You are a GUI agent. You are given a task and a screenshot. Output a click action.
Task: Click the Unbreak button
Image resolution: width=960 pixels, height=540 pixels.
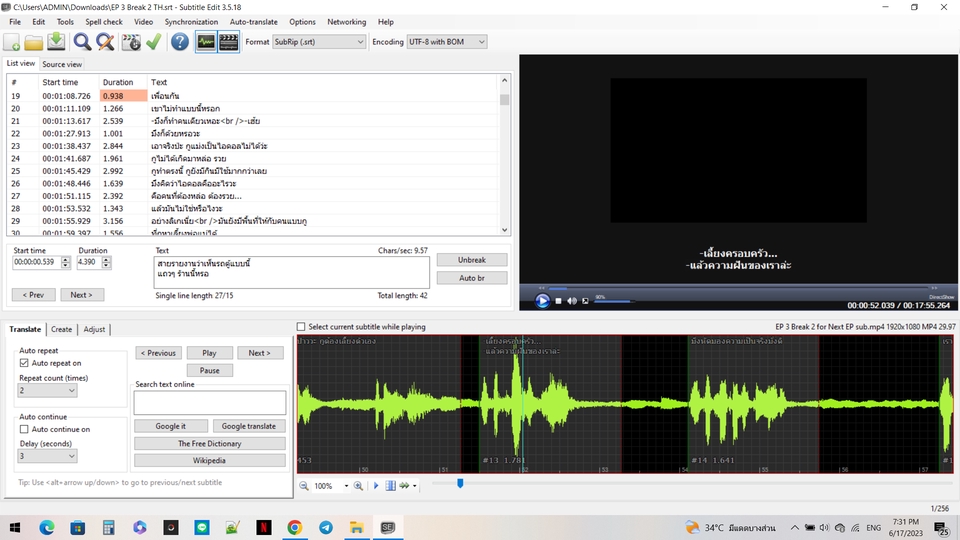coord(471,260)
